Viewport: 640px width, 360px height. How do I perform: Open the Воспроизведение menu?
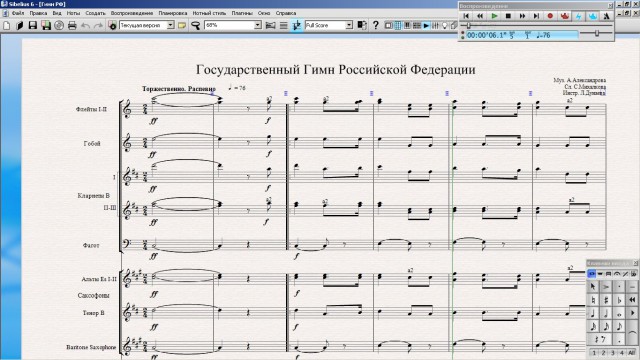(132, 13)
